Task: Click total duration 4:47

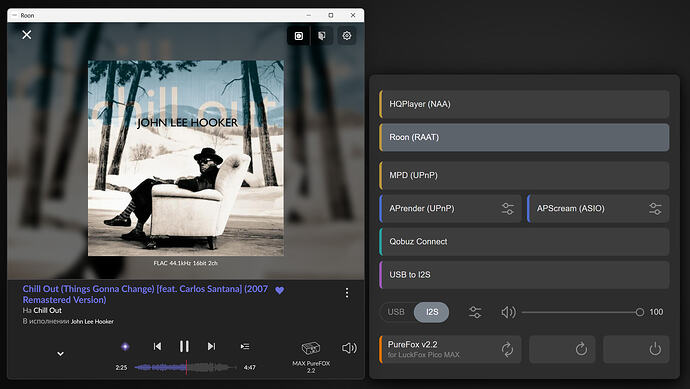Action: point(250,367)
